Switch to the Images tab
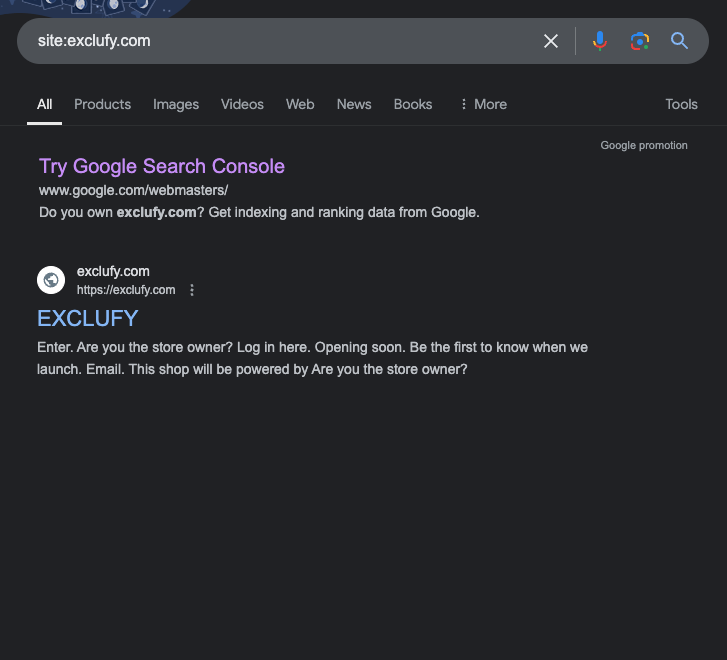This screenshot has height=660, width=727. click(x=176, y=104)
